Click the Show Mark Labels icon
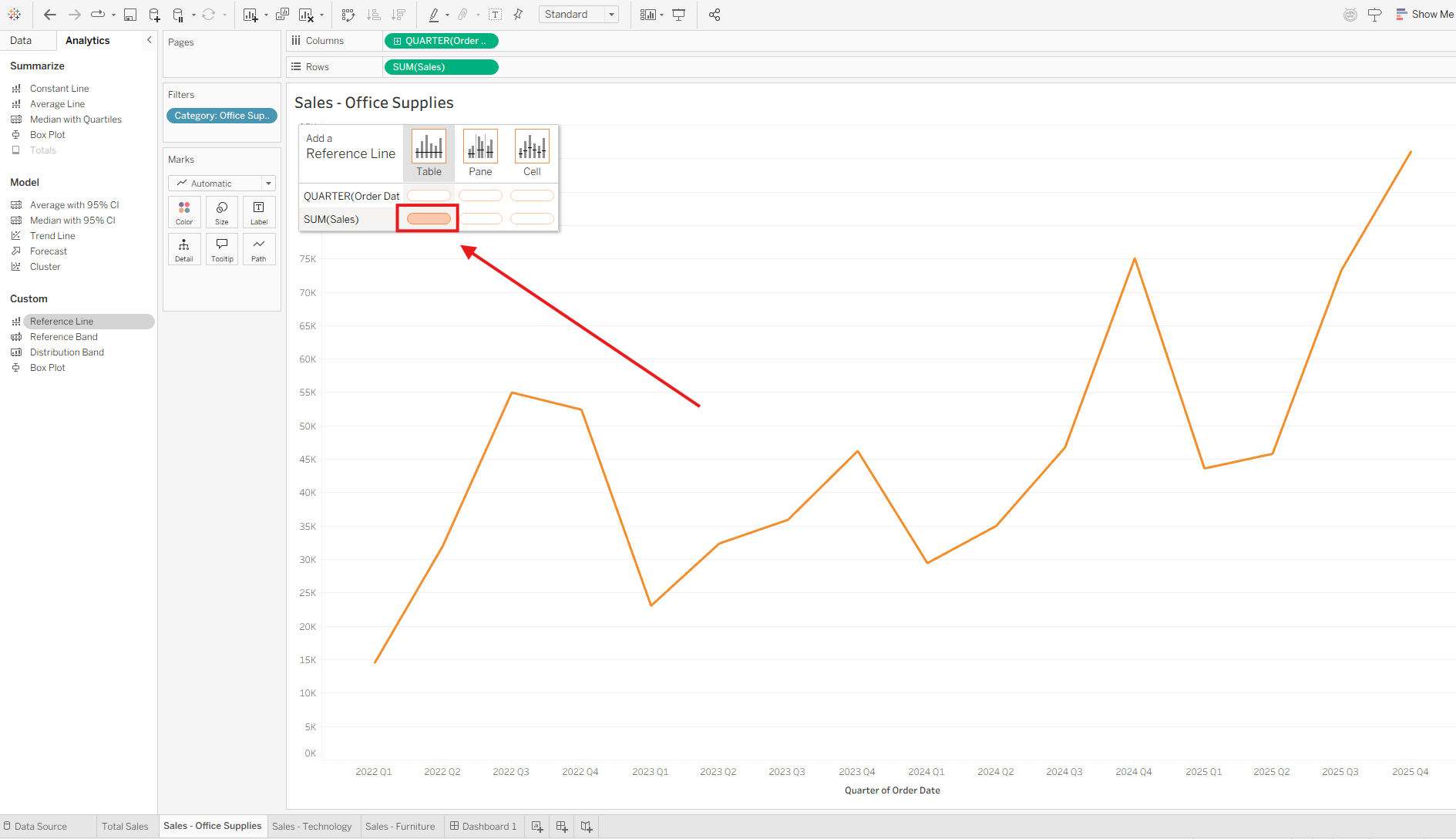The image size is (1456, 839). 496,15
